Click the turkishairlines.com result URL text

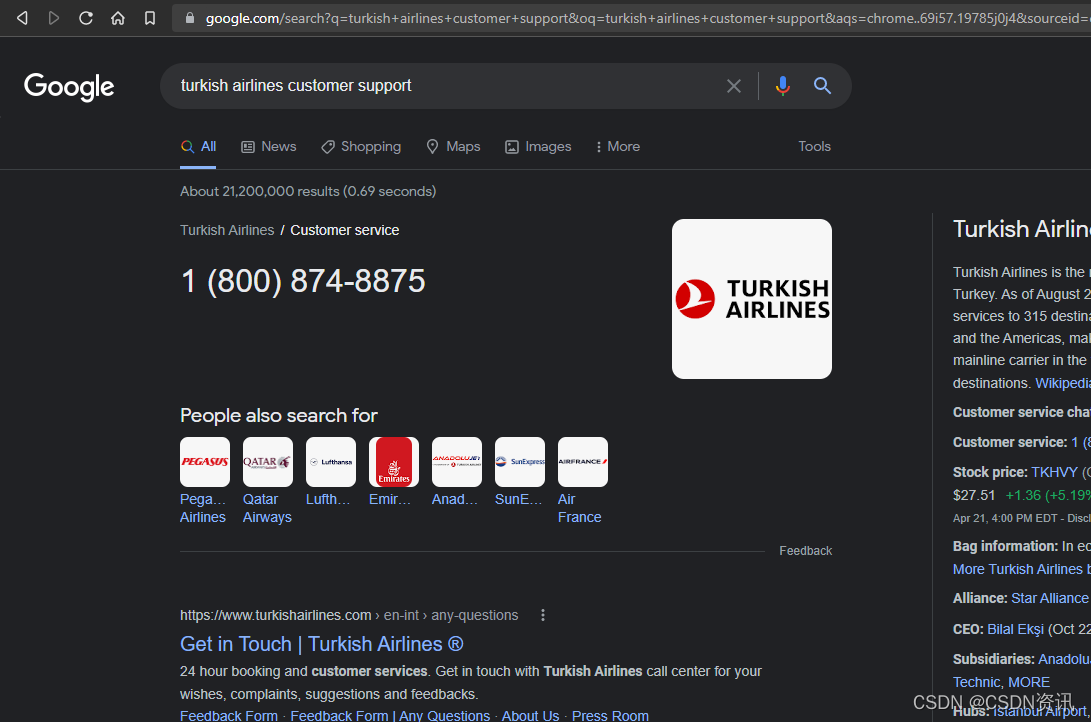[349, 615]
